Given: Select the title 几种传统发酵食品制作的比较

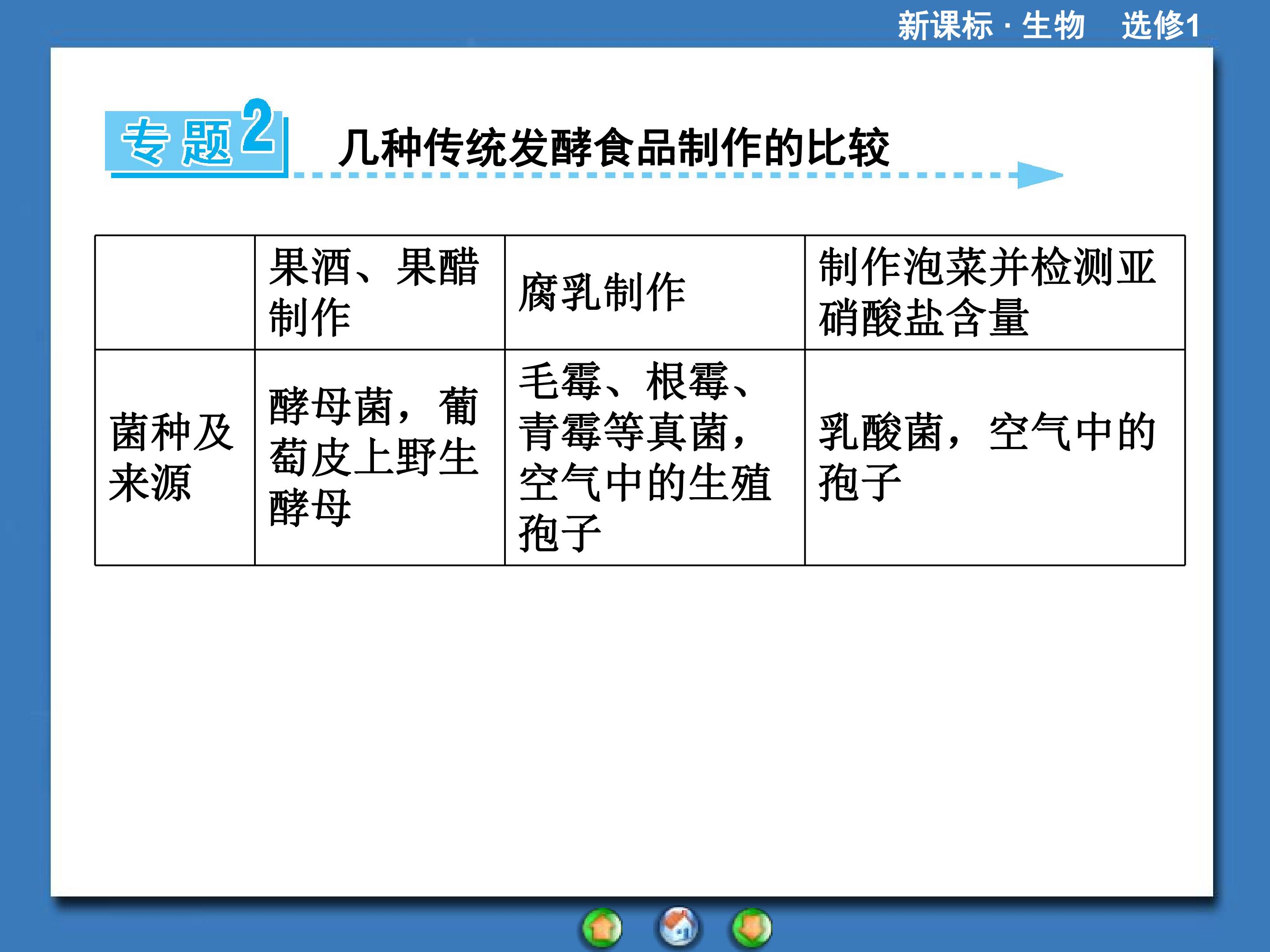Looking at the screenshot, I should tap(614, 148).
